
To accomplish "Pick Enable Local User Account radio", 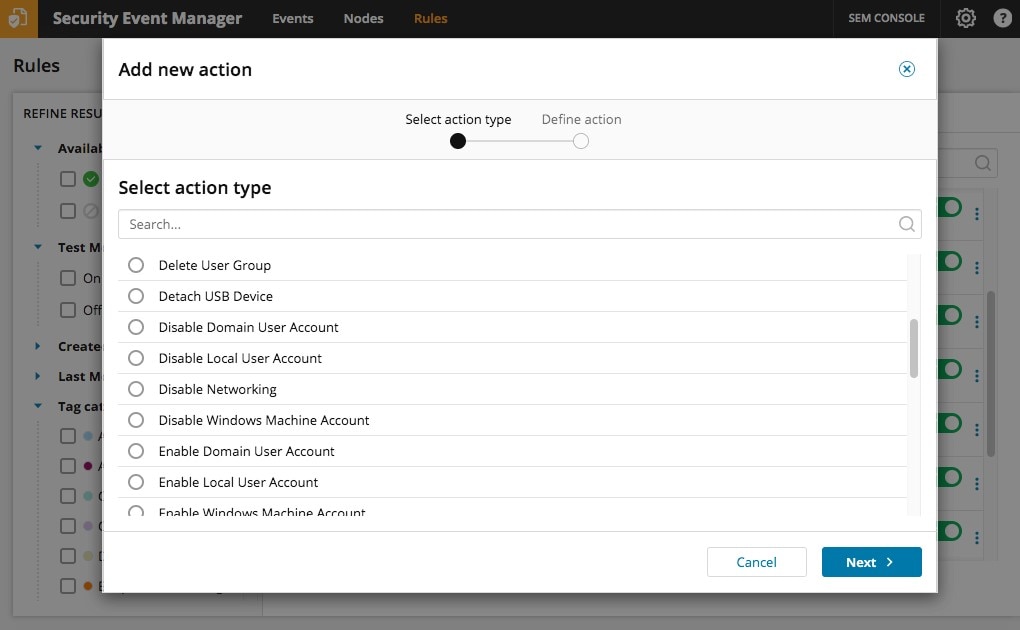I will [136, 482].
